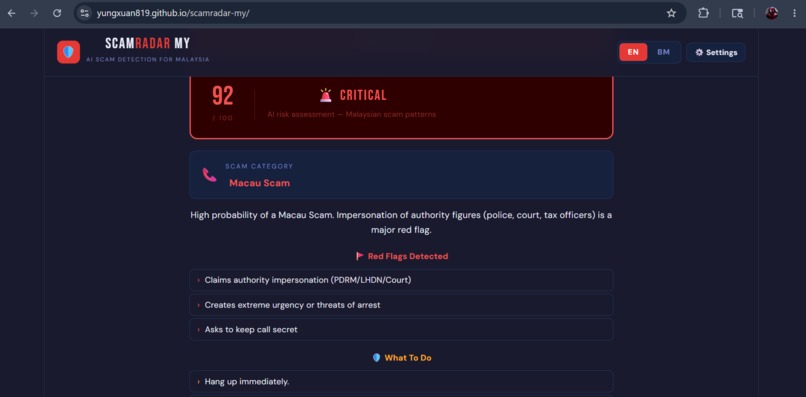
Task: Click the 92 risk score
Action: pos(223,96)
